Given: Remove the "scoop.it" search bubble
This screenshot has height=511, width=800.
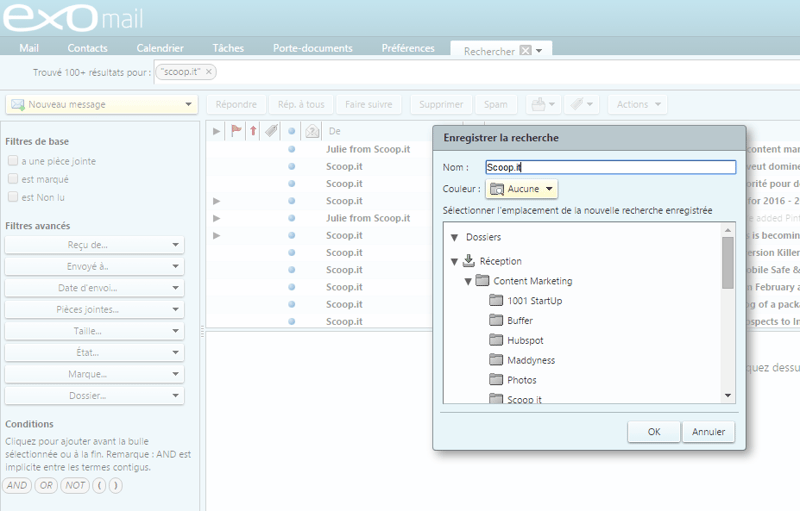Looking at the screenshot, I should click(x=209, y=72).
